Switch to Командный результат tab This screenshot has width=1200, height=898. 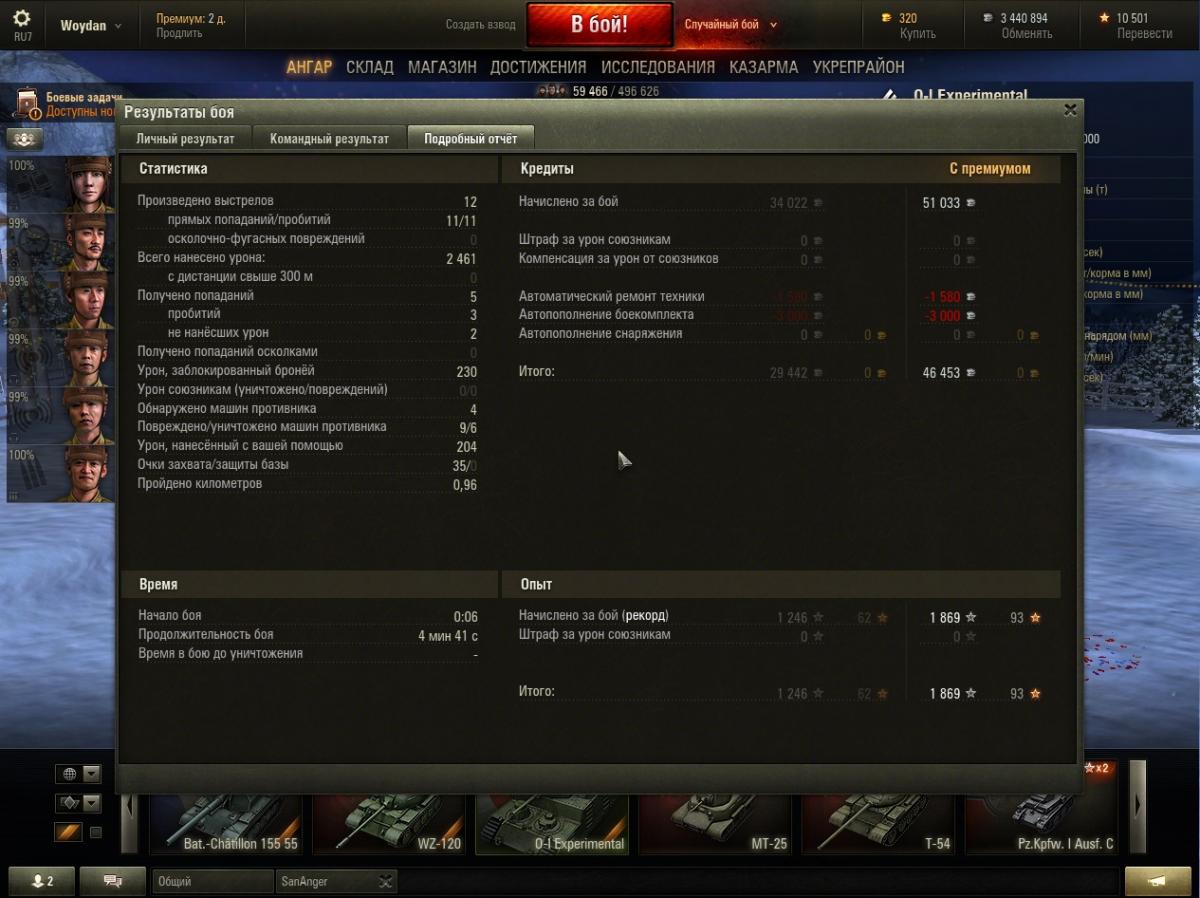click(x=329, y=139)
